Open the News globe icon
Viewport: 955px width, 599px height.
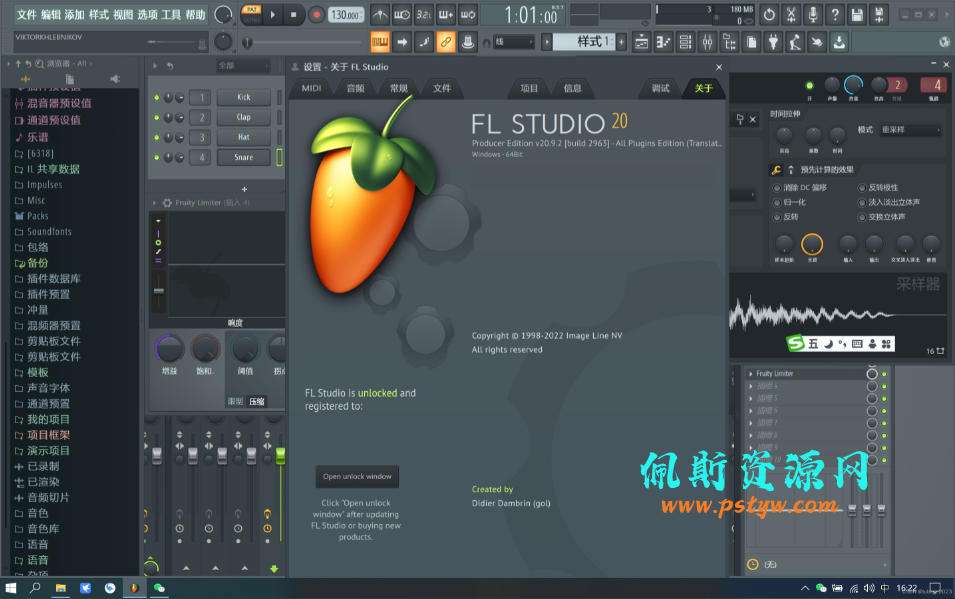coord(945,41)
